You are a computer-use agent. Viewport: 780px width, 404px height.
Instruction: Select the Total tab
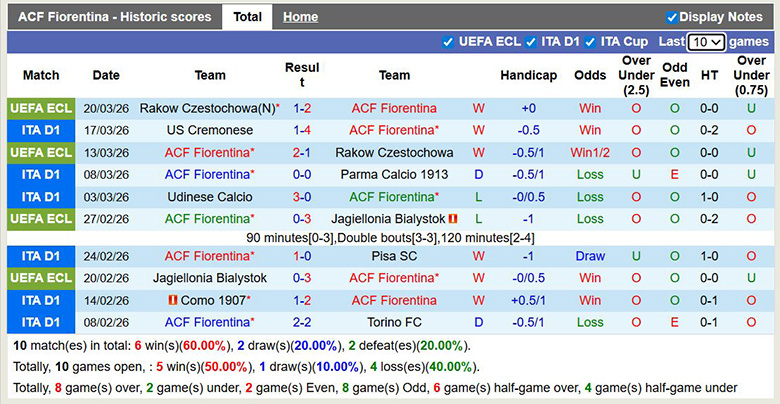[247, 17]
